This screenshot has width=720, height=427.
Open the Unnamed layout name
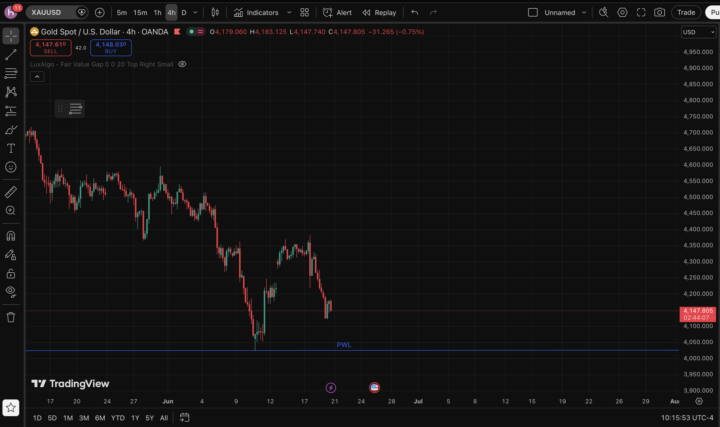tap(559, 12)
